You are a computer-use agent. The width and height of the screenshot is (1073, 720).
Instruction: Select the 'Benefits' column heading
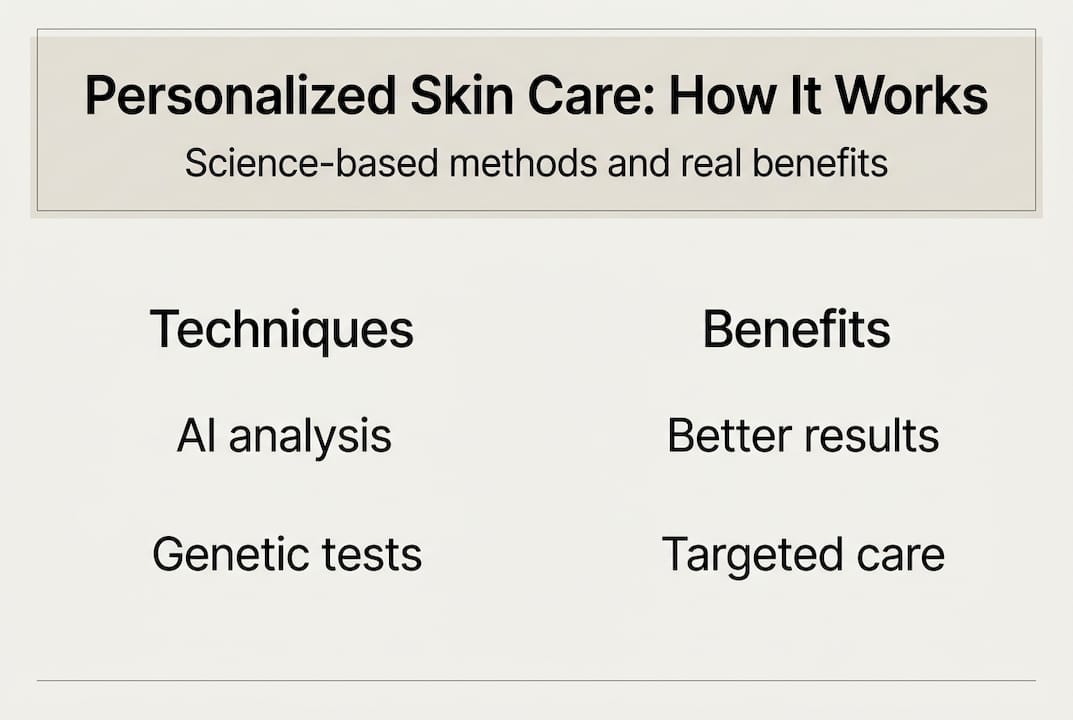796,330
